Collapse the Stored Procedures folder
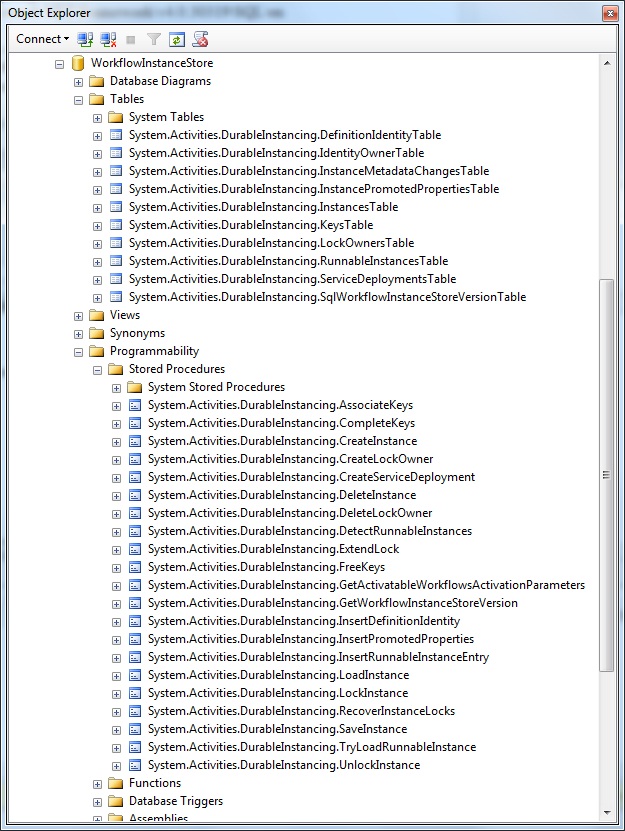This screenshot has height=831, width=625. coord(98,370)
